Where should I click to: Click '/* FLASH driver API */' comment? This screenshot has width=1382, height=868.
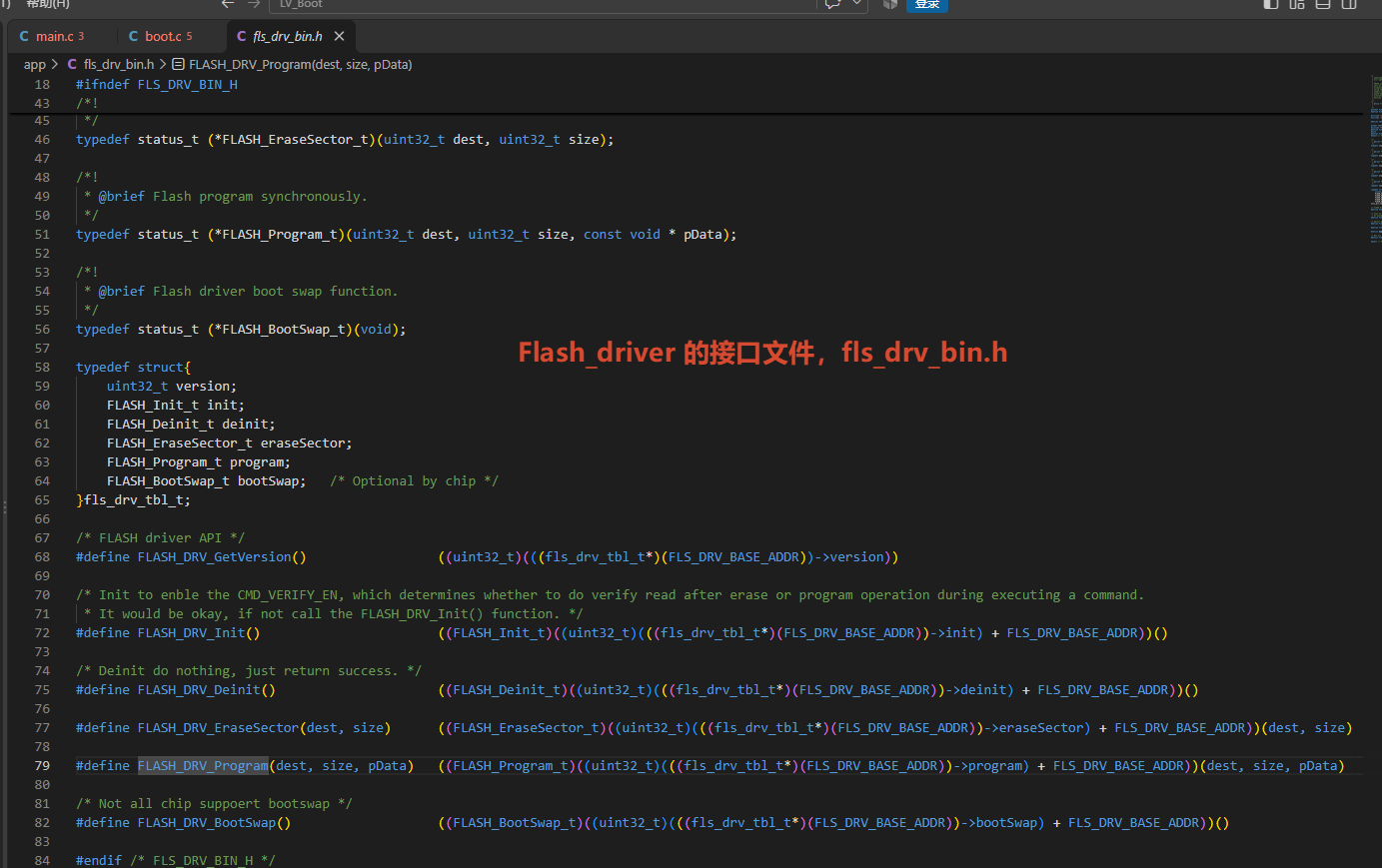(160, 538)
